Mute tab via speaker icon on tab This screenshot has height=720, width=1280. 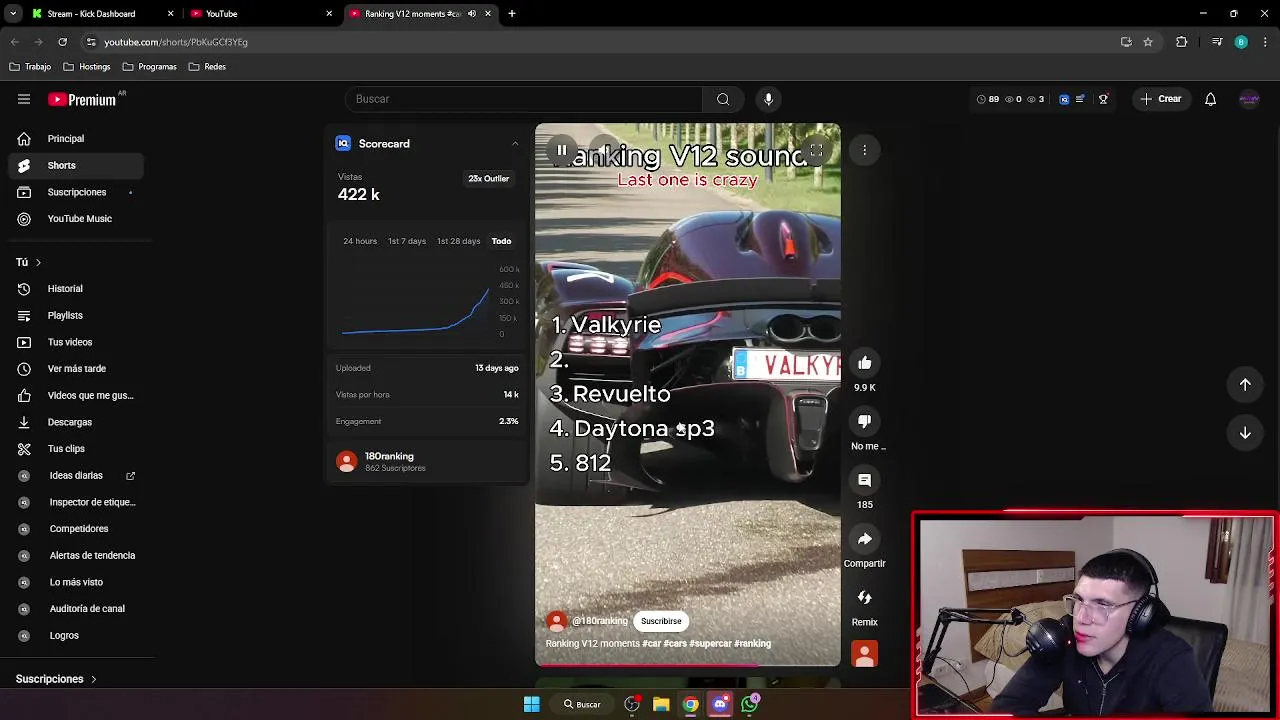(x=472, y=14)
